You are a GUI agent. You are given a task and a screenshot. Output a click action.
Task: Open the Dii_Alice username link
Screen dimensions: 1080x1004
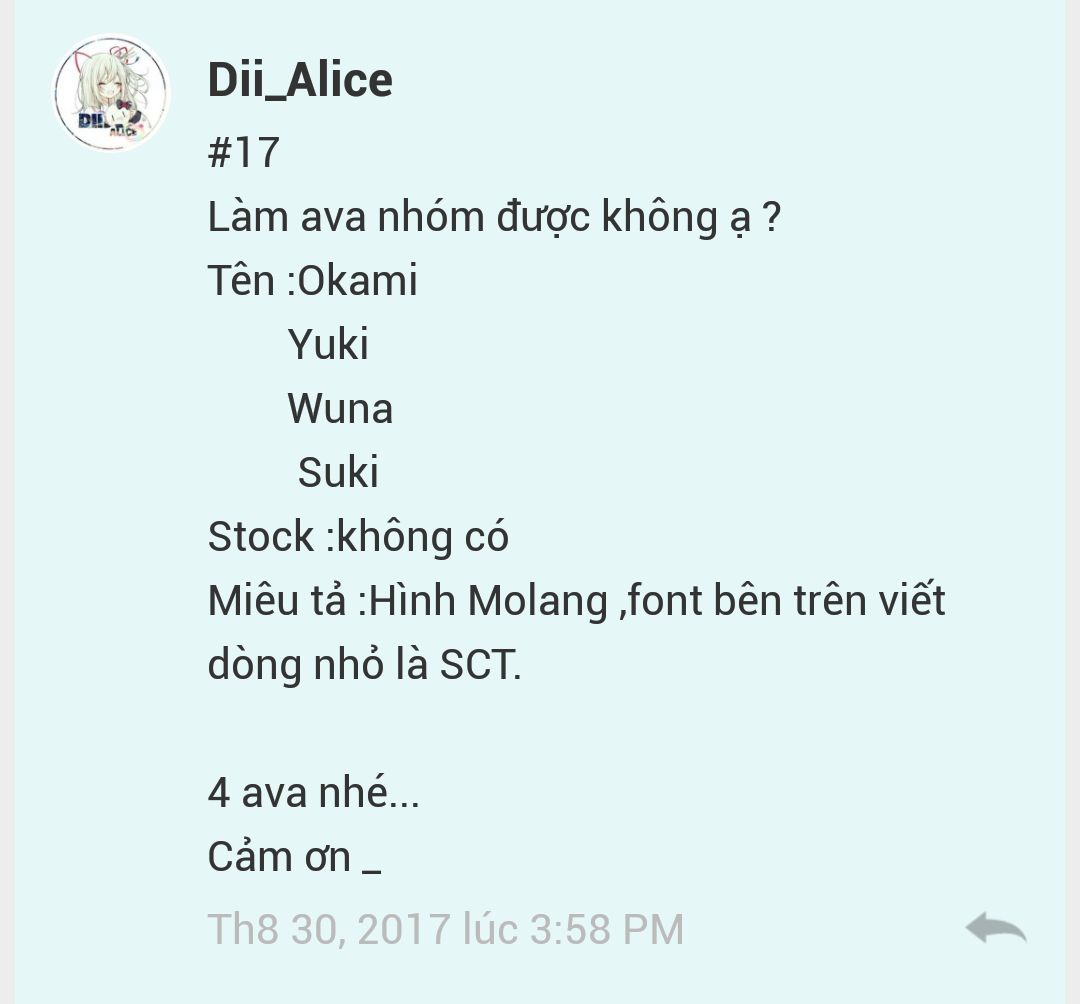[x=300, y=80]
